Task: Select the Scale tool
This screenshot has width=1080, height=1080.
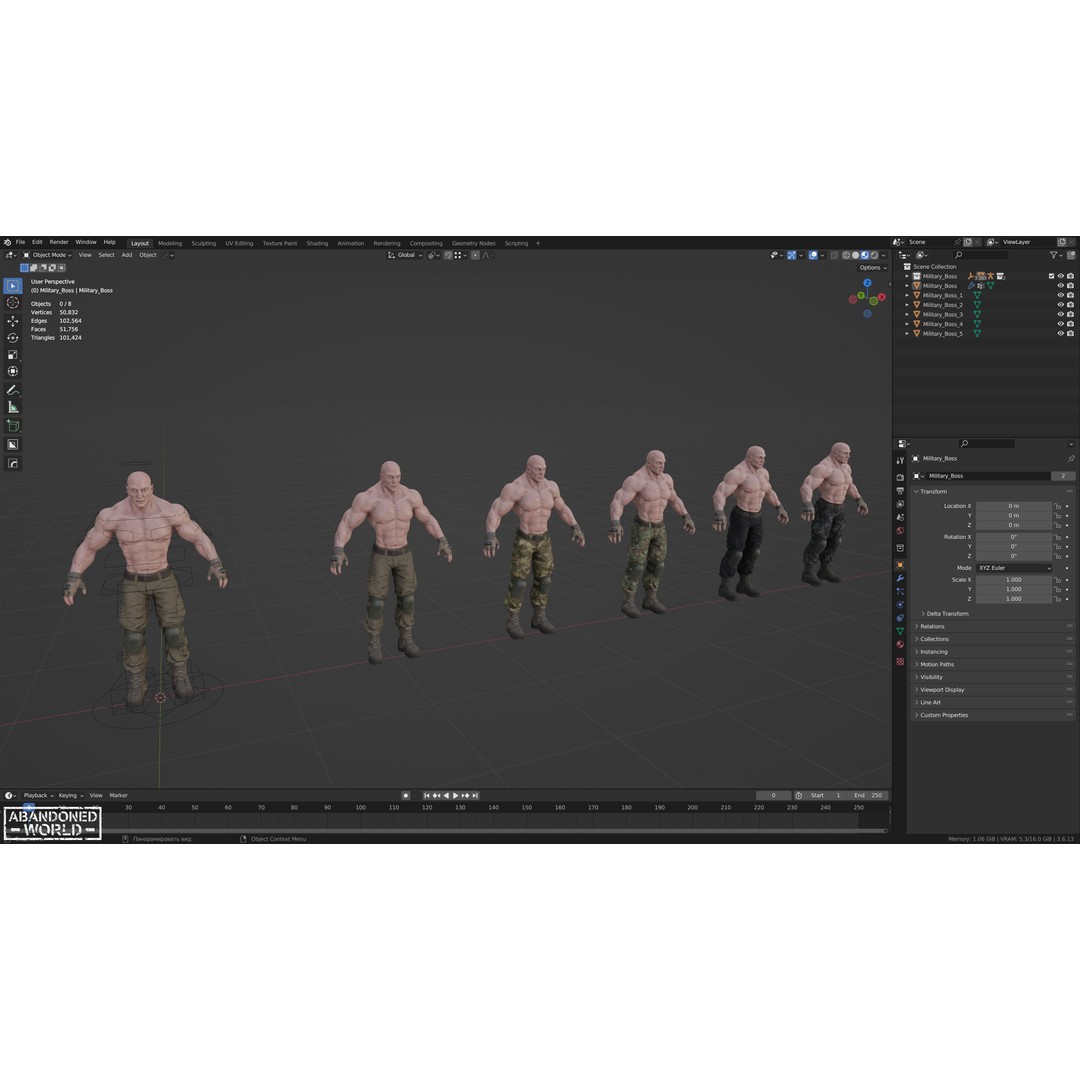Action: coord(12,355)
